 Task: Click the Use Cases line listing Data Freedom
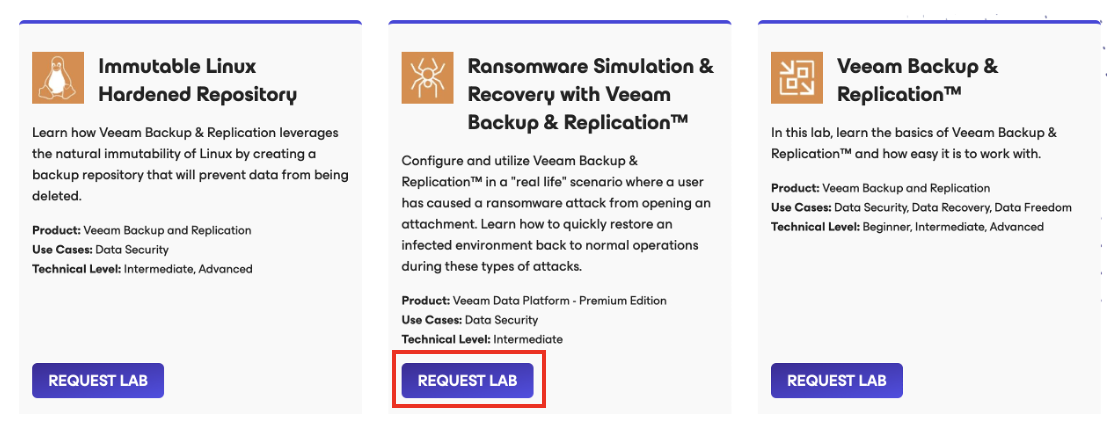pyautogui.click(x=921, y=208)
